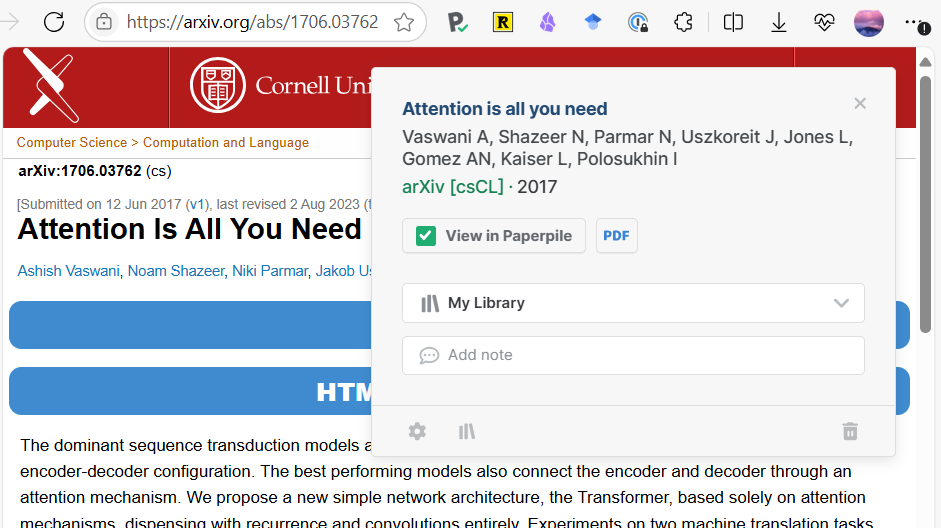Click the View in Paperpile button
The height and width of the screenshot is (528, 941).
pyautogui.click(x=494, y=236)
